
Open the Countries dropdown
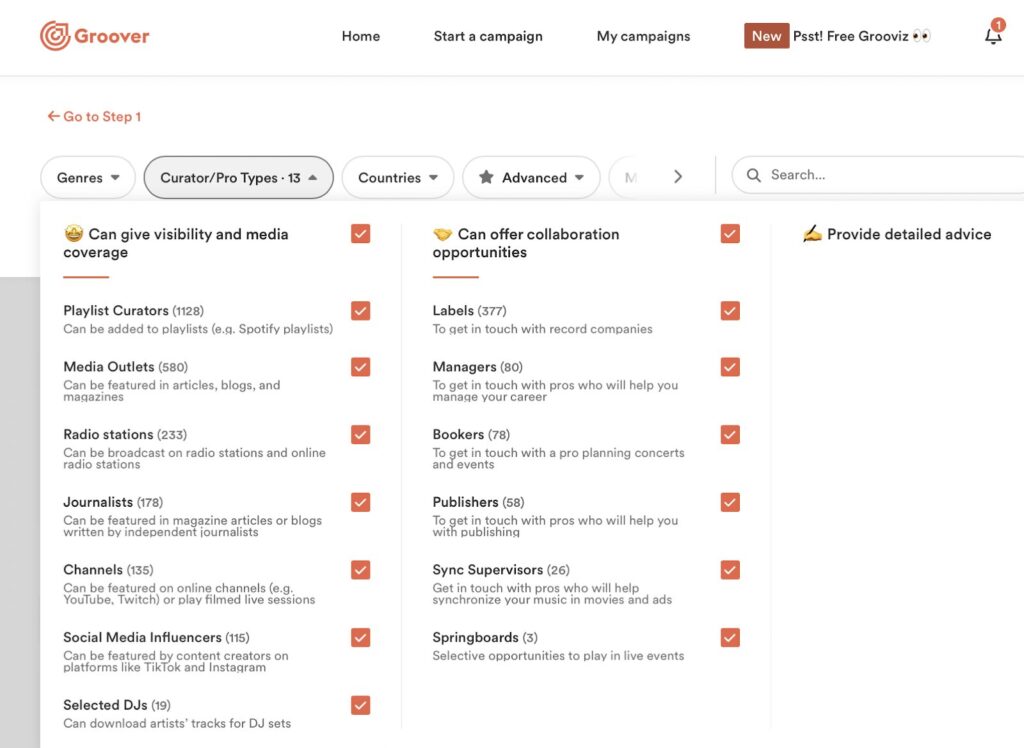click(x=397, y=177)
